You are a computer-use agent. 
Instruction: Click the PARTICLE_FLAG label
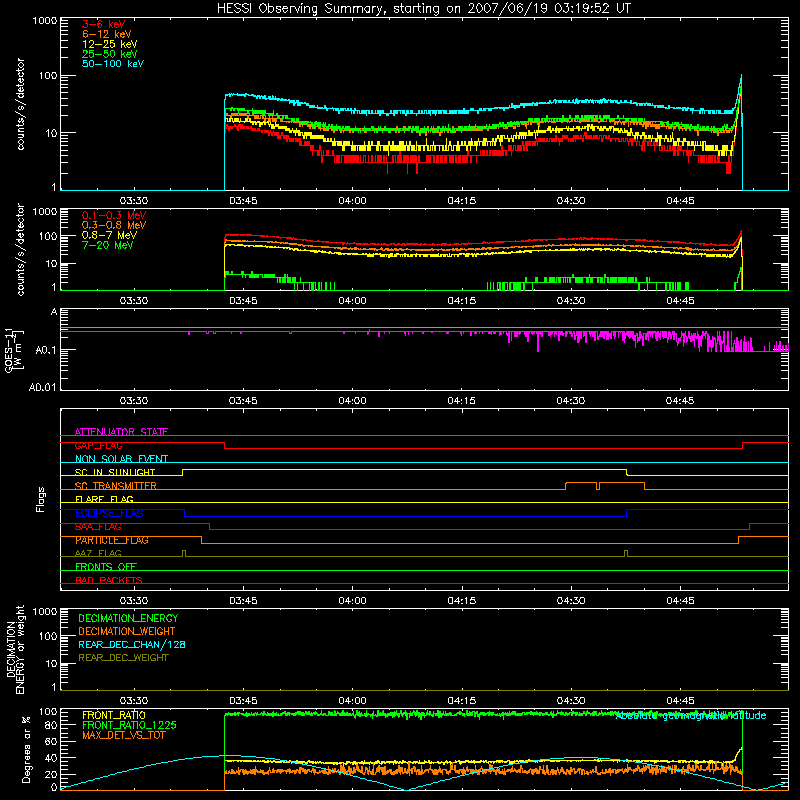[112, 540]
